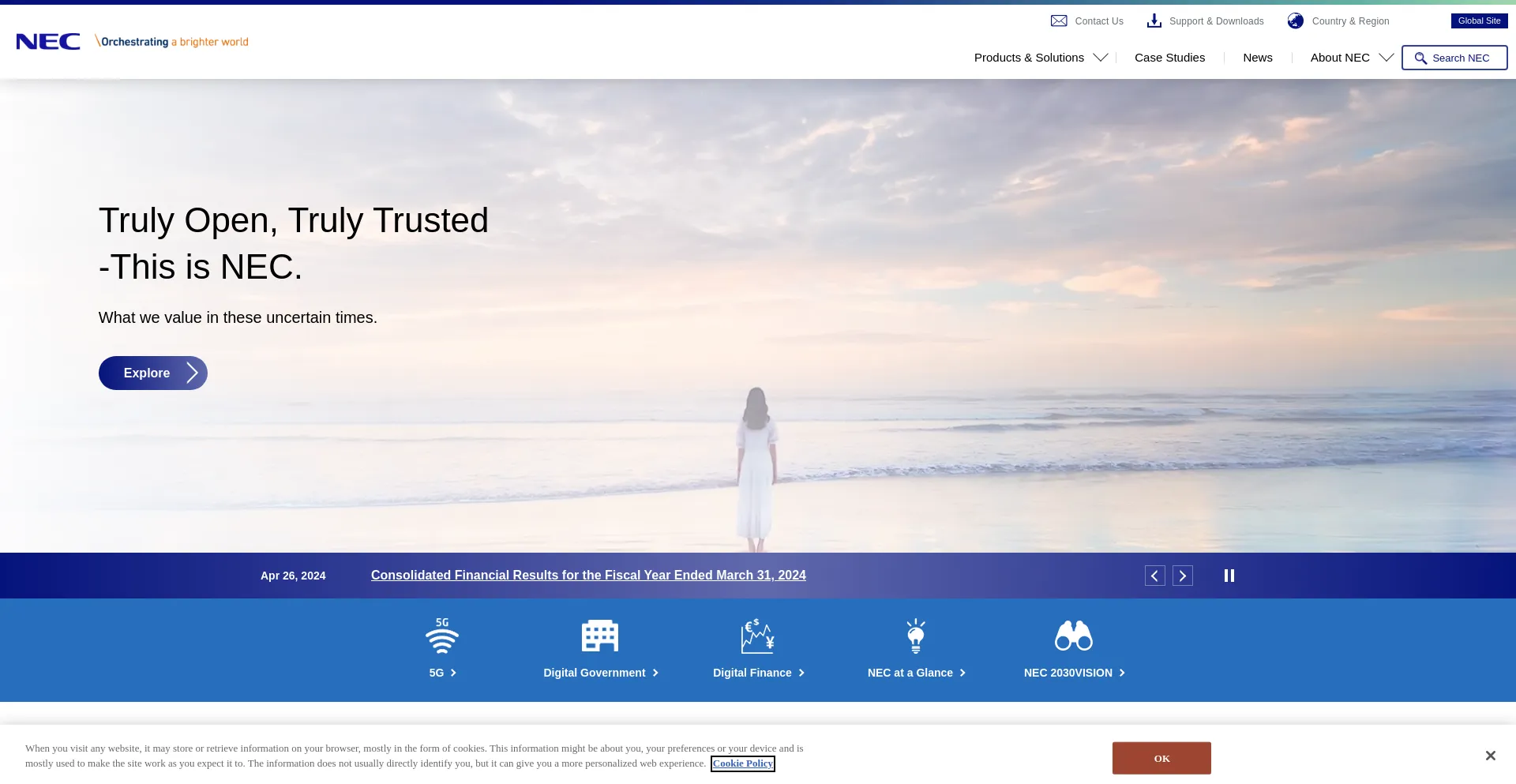Click the NEC 2030VISION binoculars icon
Viewport: 1516px width, 784px height.
point(1074,636)
